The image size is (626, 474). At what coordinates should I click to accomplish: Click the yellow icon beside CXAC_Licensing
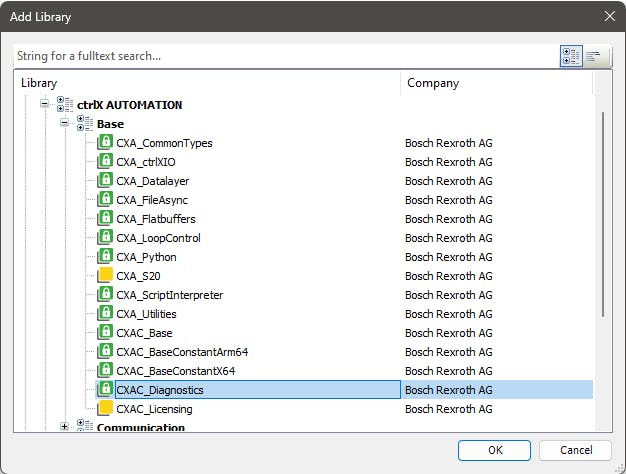pos(105,408)
